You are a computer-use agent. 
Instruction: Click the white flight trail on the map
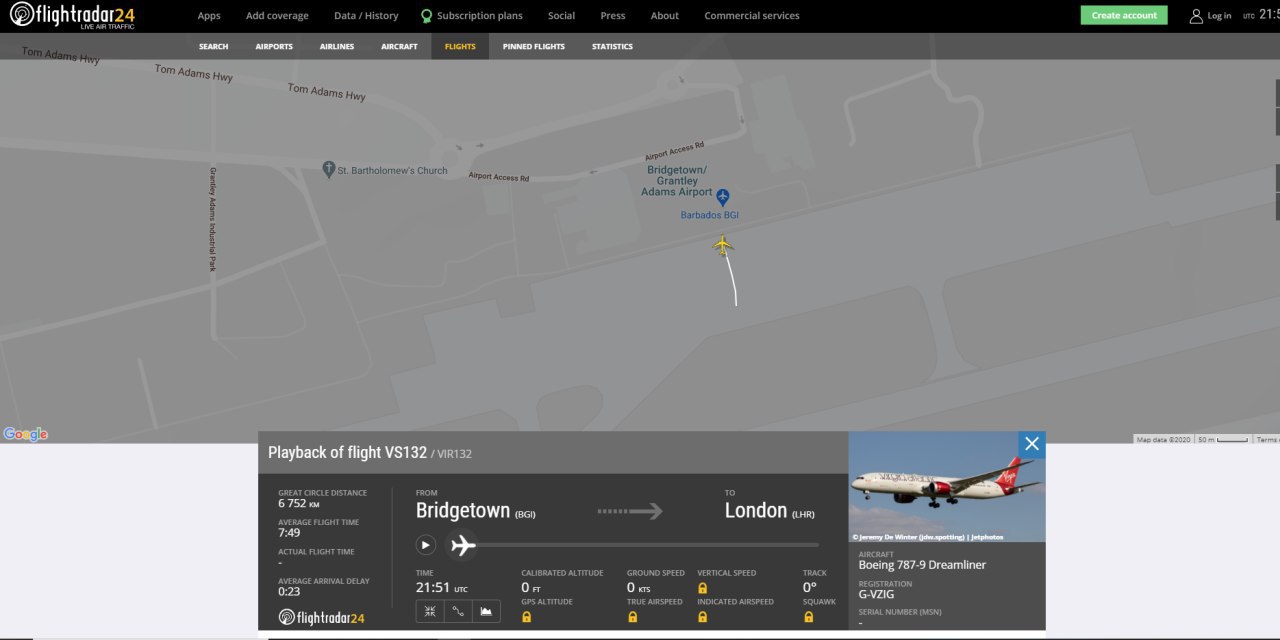coord(731,280)
